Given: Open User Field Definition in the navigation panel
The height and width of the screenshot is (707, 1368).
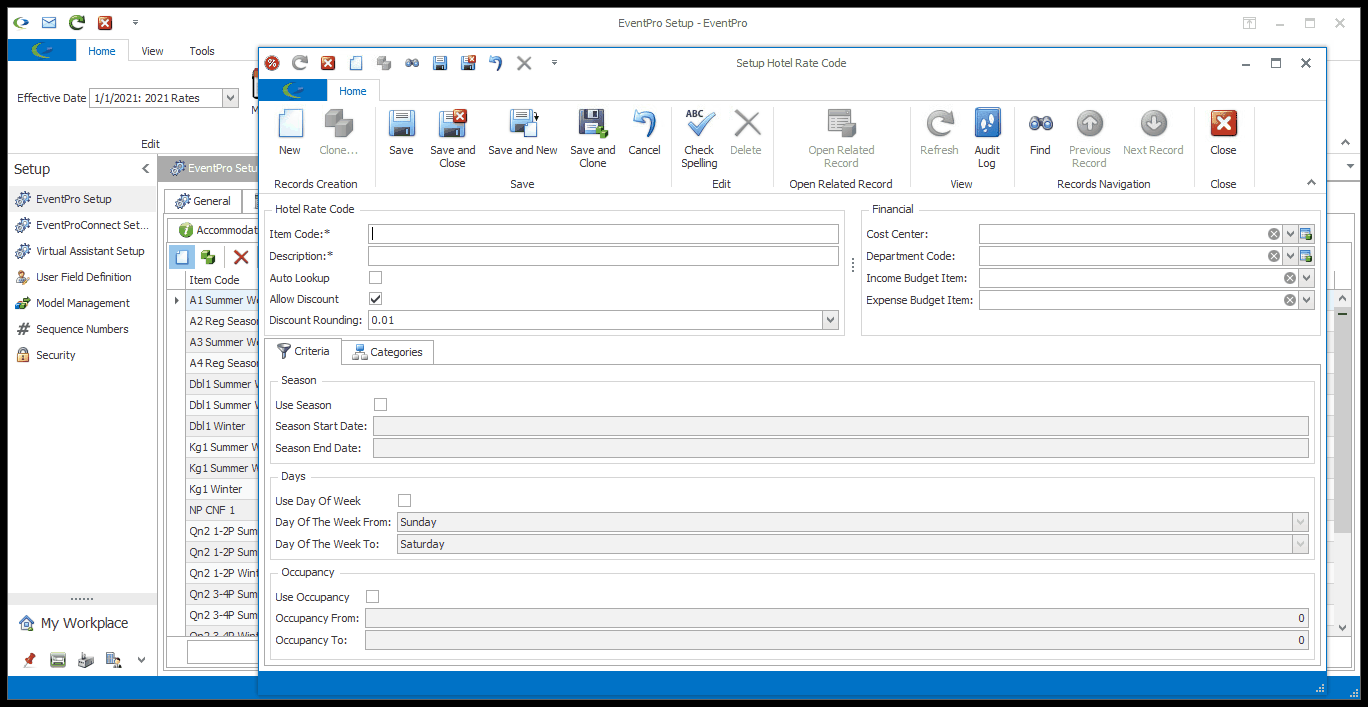Looking at the screenshot, I should click(82, 277).
